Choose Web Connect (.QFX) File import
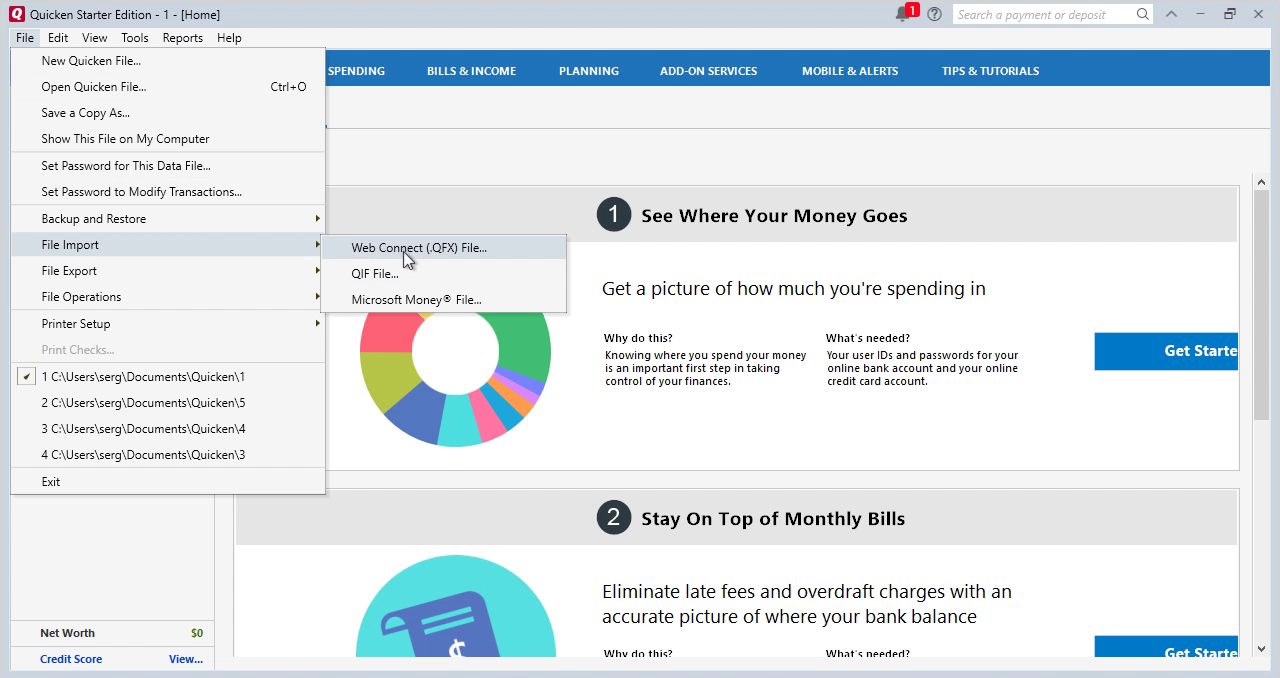The height and width of the screenshot is (678, 1280). 443,248
